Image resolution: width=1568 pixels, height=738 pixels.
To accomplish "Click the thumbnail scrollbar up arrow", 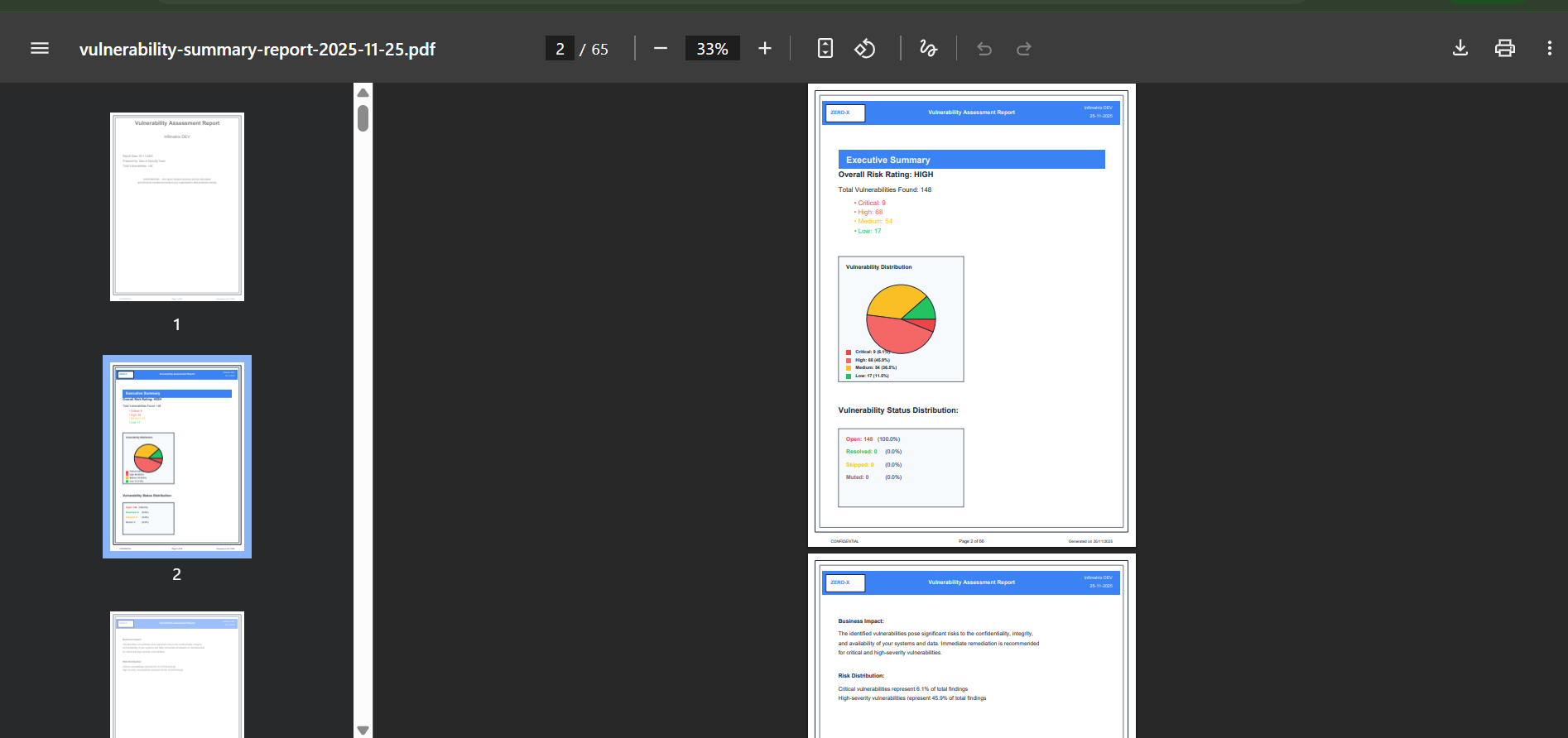I will point(363,93).
